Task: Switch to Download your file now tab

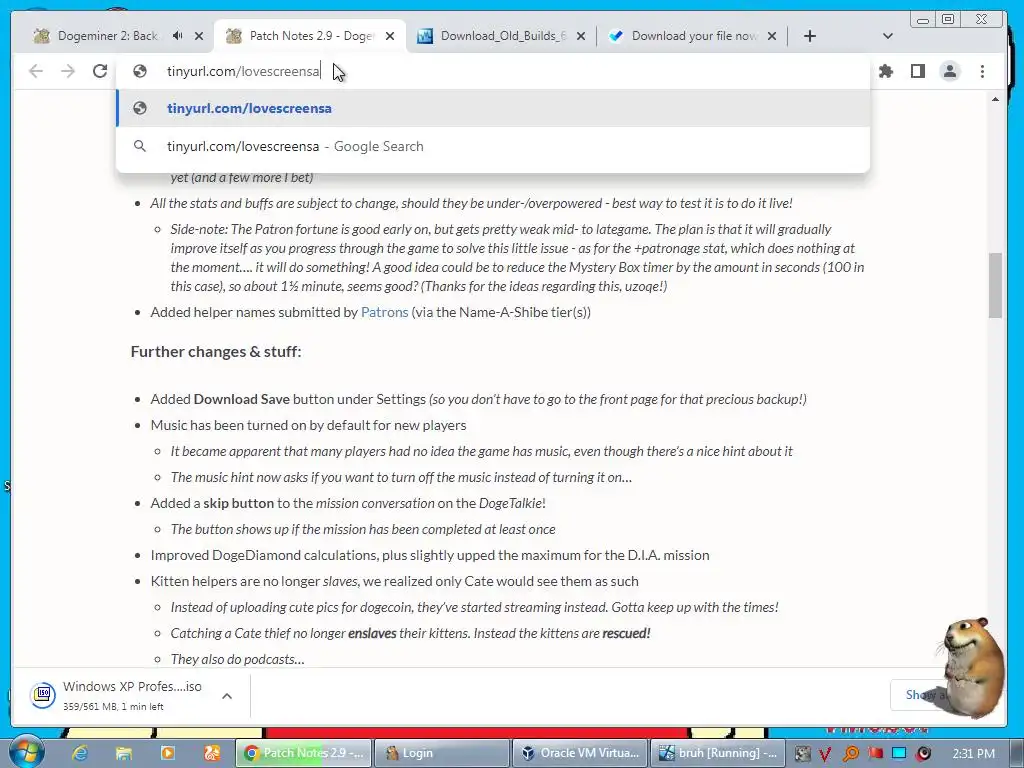Action: coord(694,36)
